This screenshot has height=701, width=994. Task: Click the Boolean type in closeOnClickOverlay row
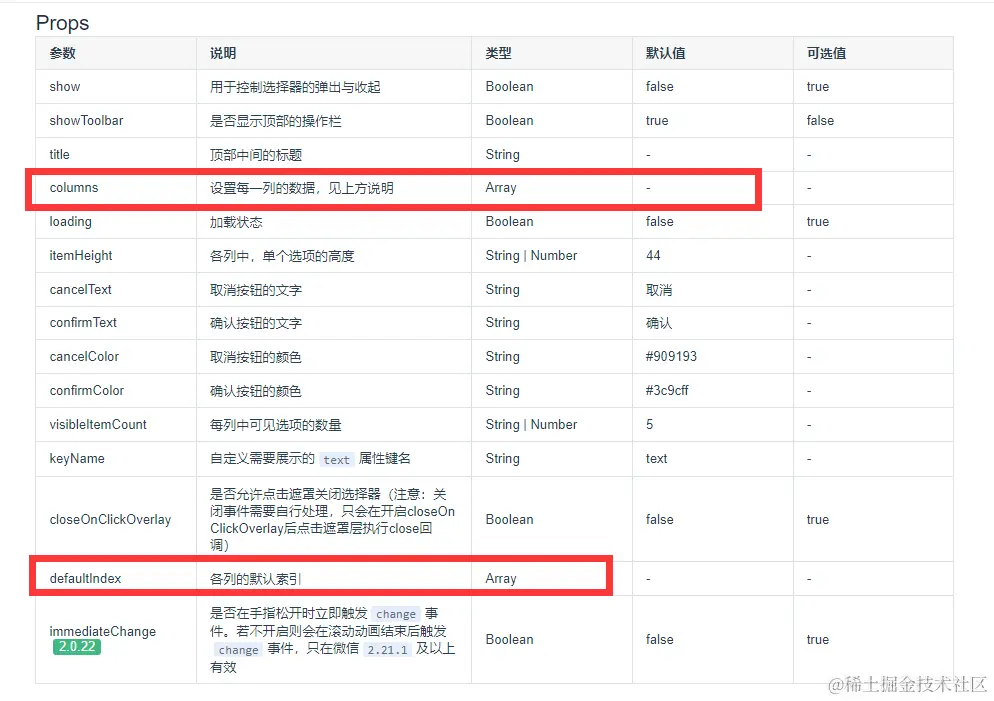[509, 519]
